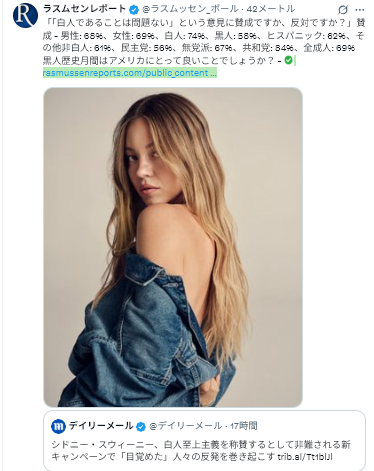The width and height of the screenshot is (374, 471).
Task: Click the 黒人歴史月間 question line
Action: coord(158,61)
